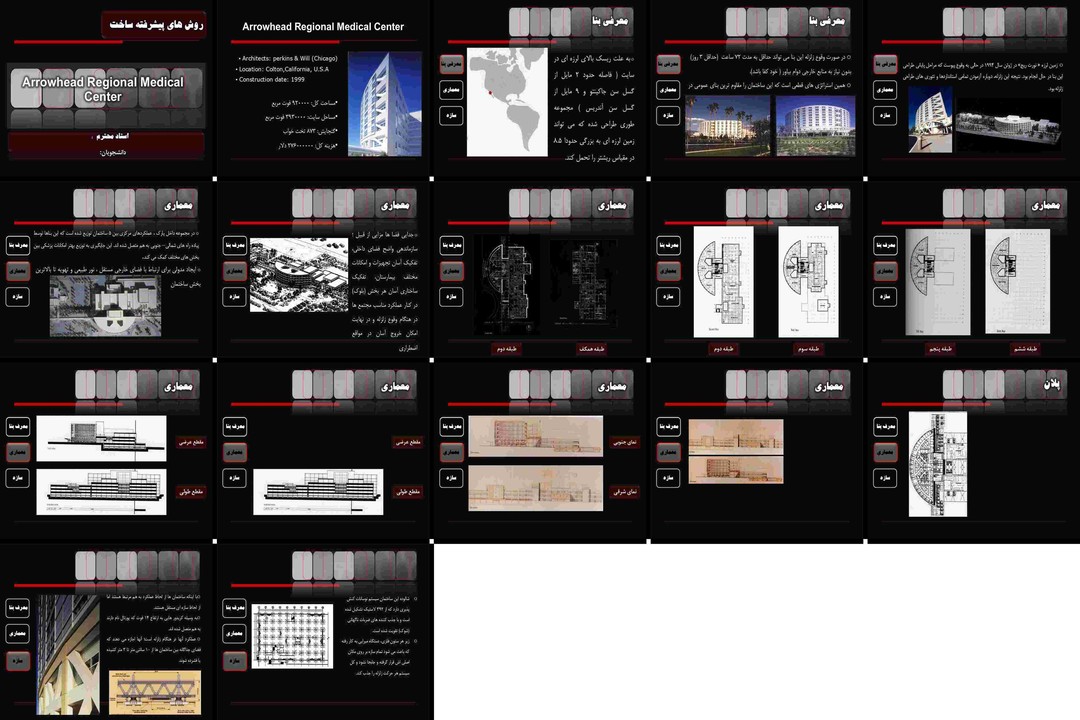Click the 'سازه' nav button on the stacked-elevations slide

tap(668, 477)
